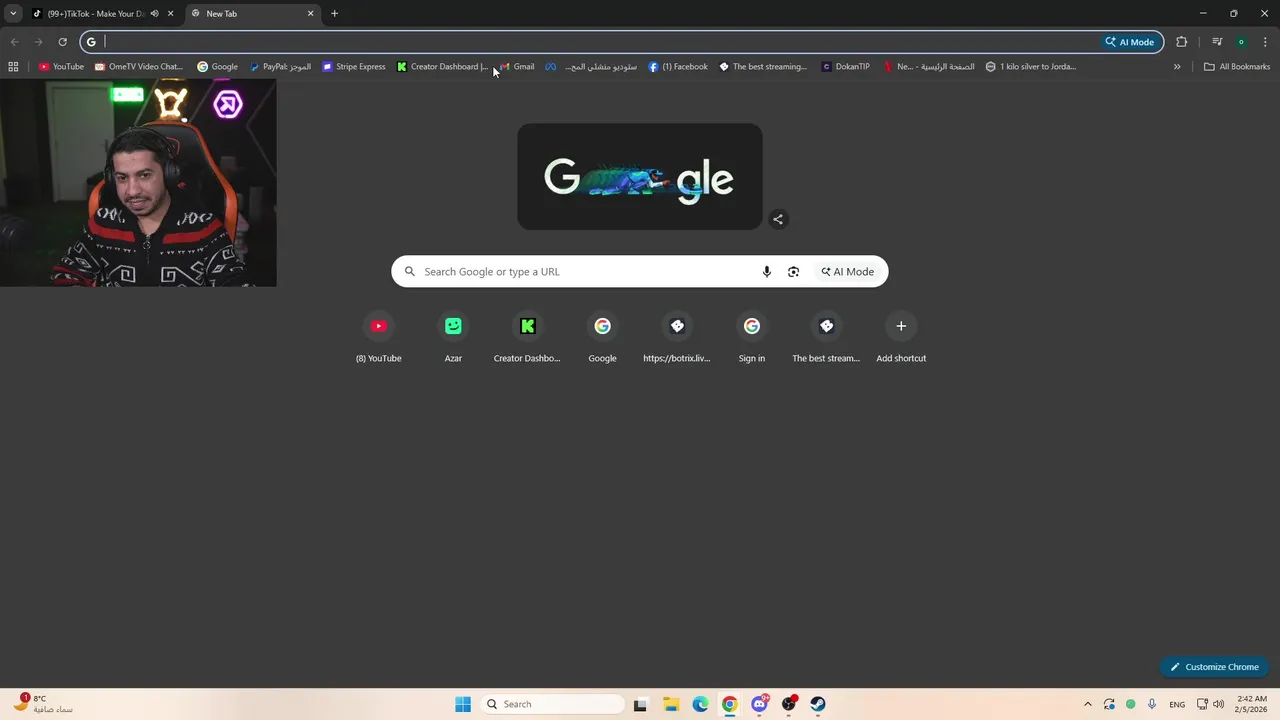Open the clock showing 2:42 AM
The width and height of the screenshot is (1280, 720).
coord(1252,704)
